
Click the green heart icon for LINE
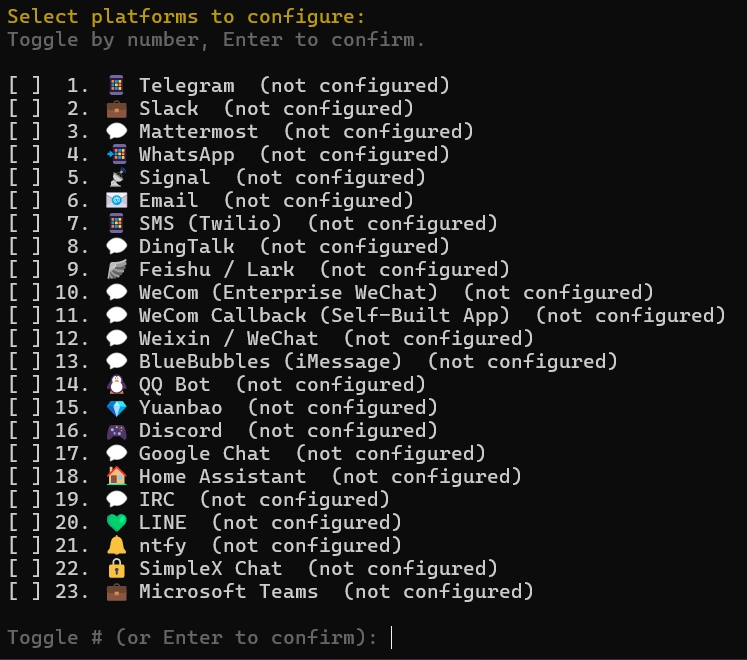pos(116,523)
